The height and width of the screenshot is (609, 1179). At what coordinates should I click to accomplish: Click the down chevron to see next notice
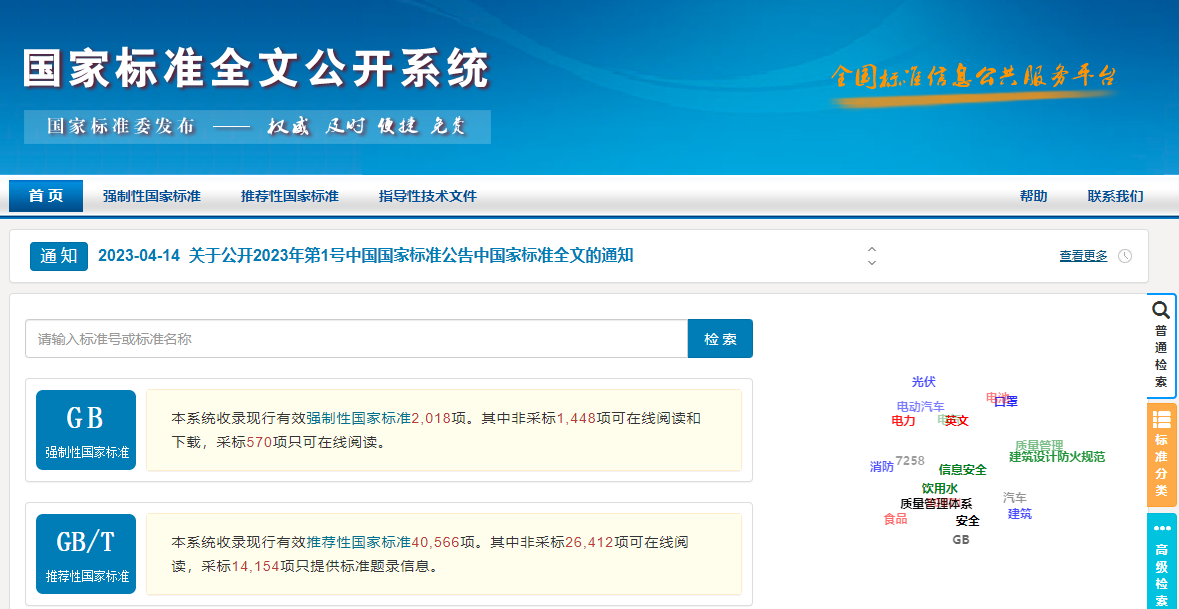click(872, 262)
